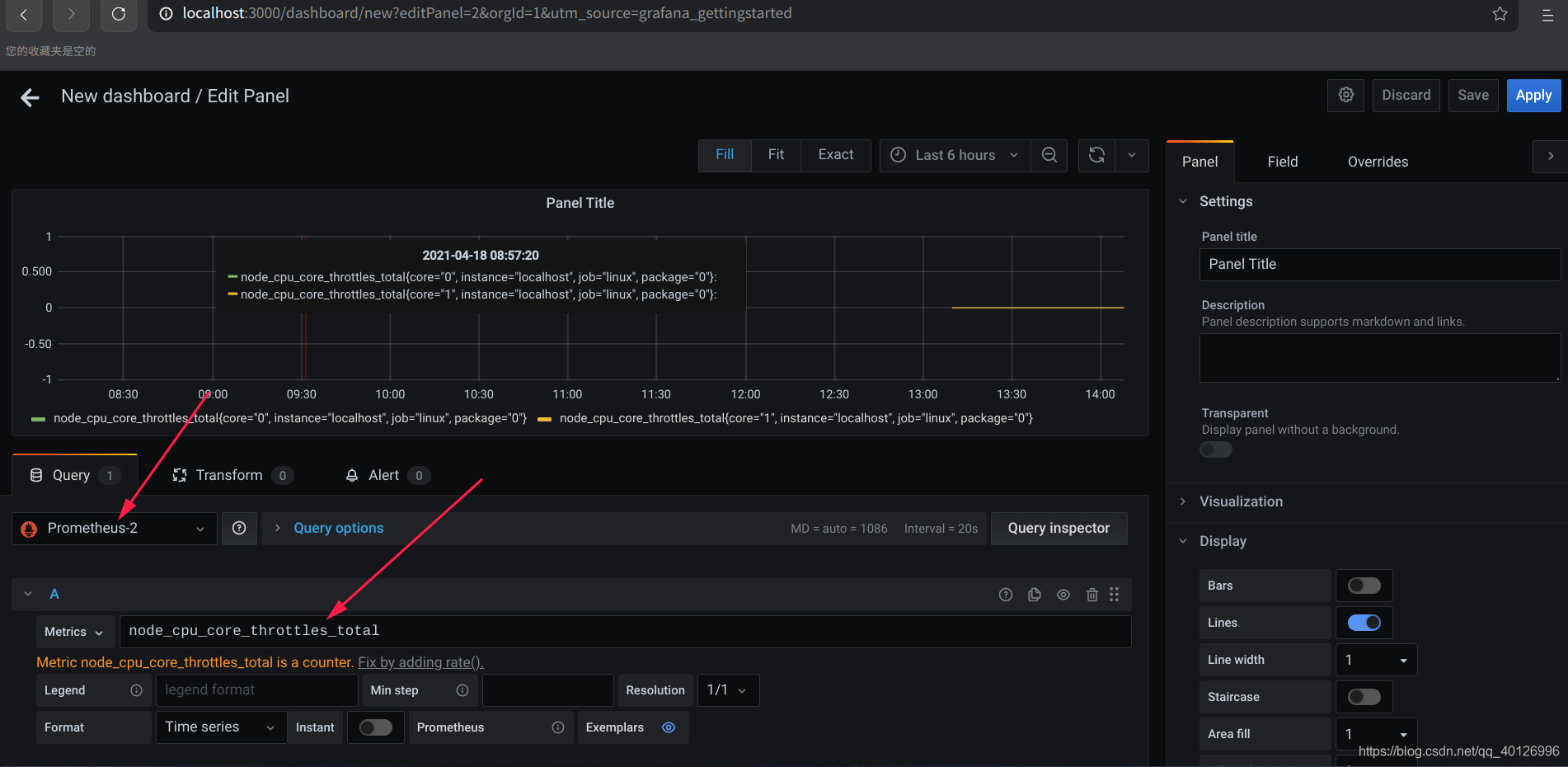
Task: Open the data source help icon
Action: [239, 528]
